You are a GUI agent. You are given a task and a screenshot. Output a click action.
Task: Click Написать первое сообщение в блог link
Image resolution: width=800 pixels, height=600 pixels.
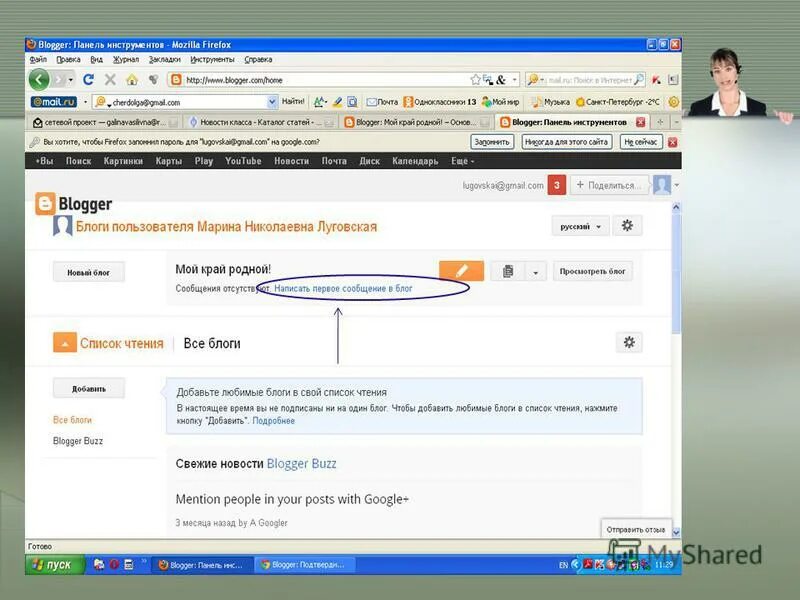pos(343,289)
